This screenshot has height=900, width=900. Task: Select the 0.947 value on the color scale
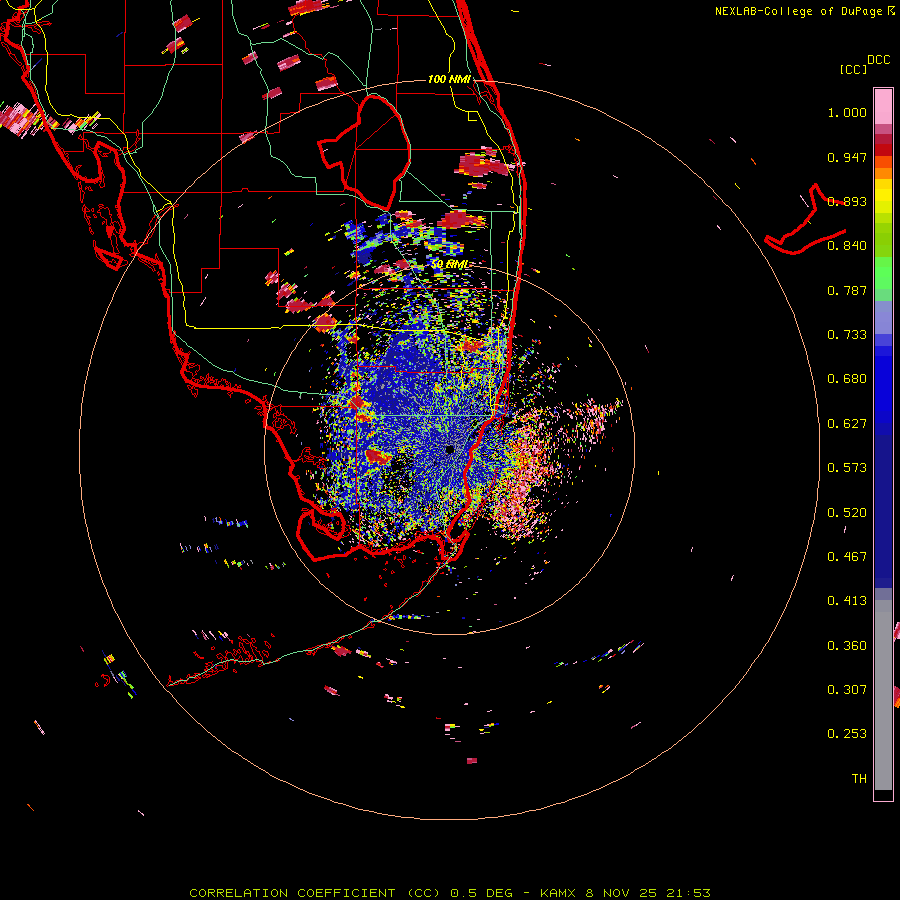click(x=847, y=157)
